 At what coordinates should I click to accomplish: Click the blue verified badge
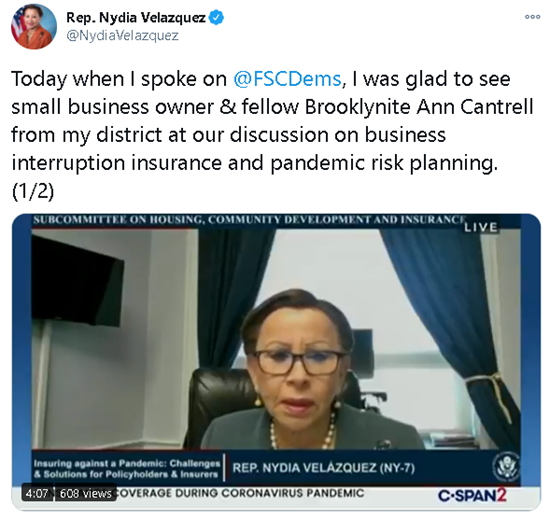click(216, 17)
